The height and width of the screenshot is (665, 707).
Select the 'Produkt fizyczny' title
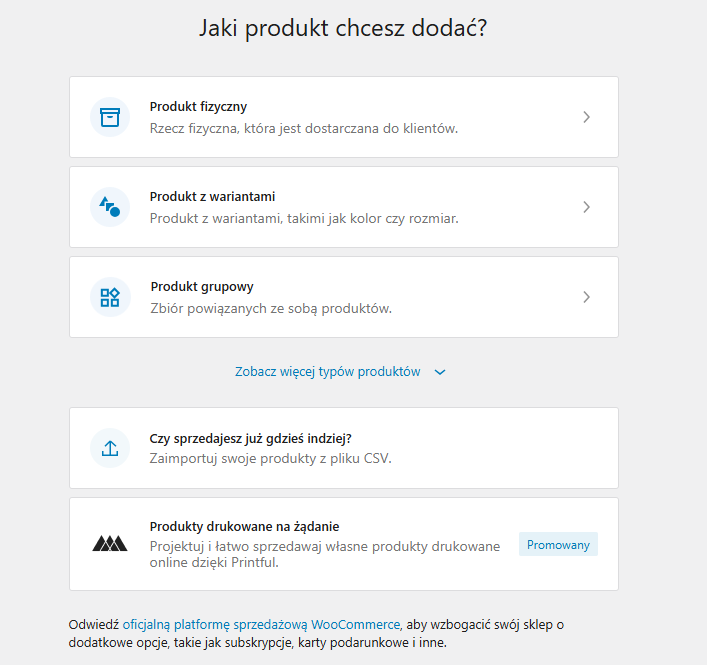(198, 107)
